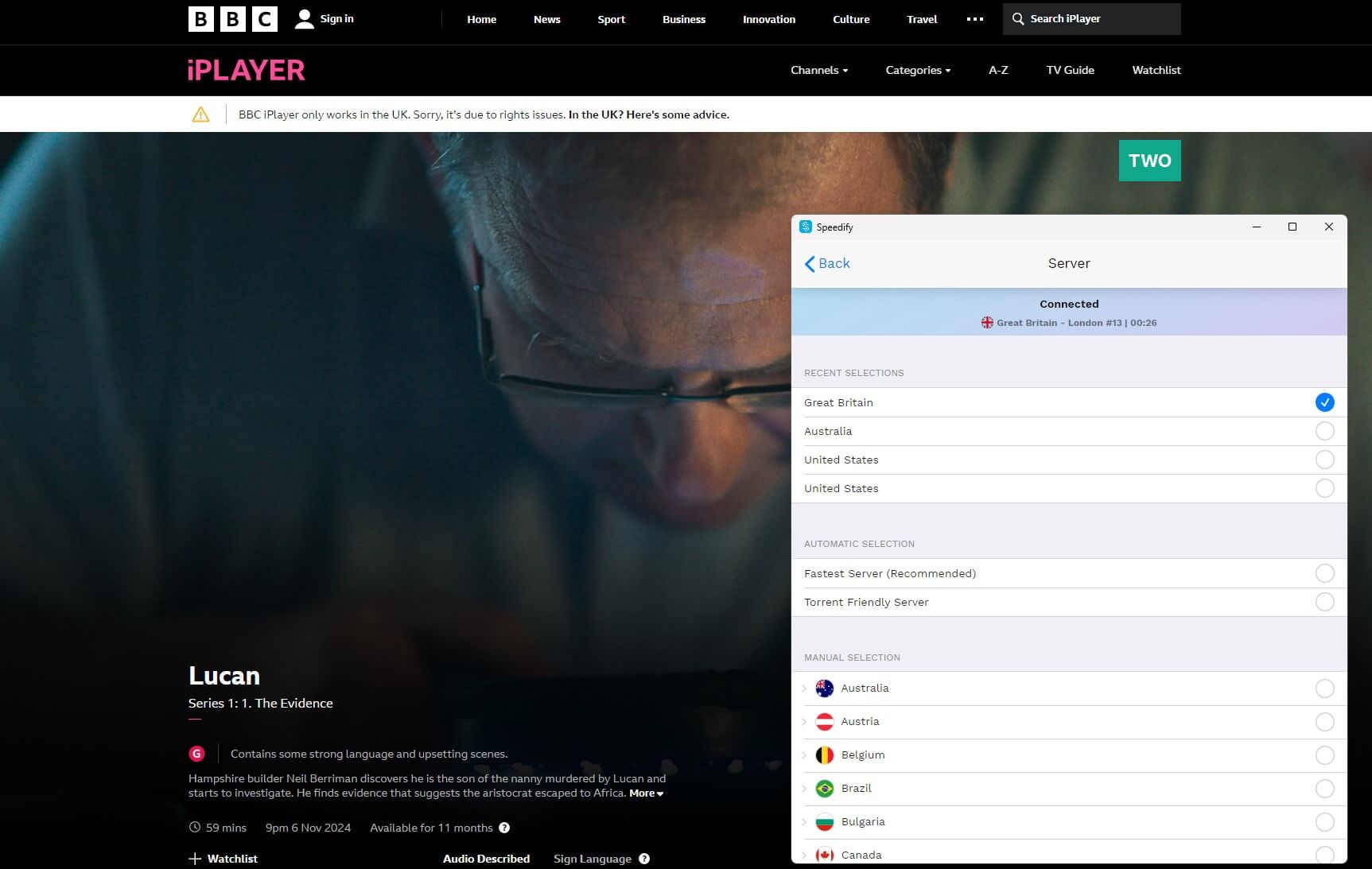Click the Sign in text link
Image resolution: width=1372 pixels, height=869 pixels.
click(336, 18)
